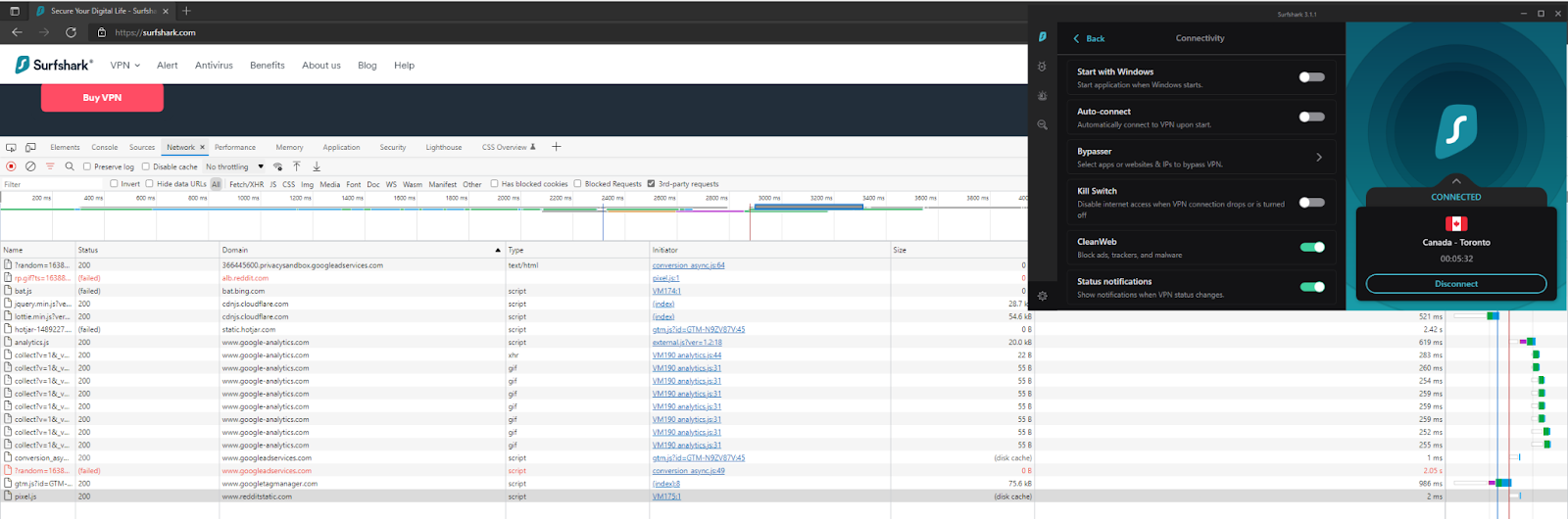Go back in the browser

(x=17, y=32)
